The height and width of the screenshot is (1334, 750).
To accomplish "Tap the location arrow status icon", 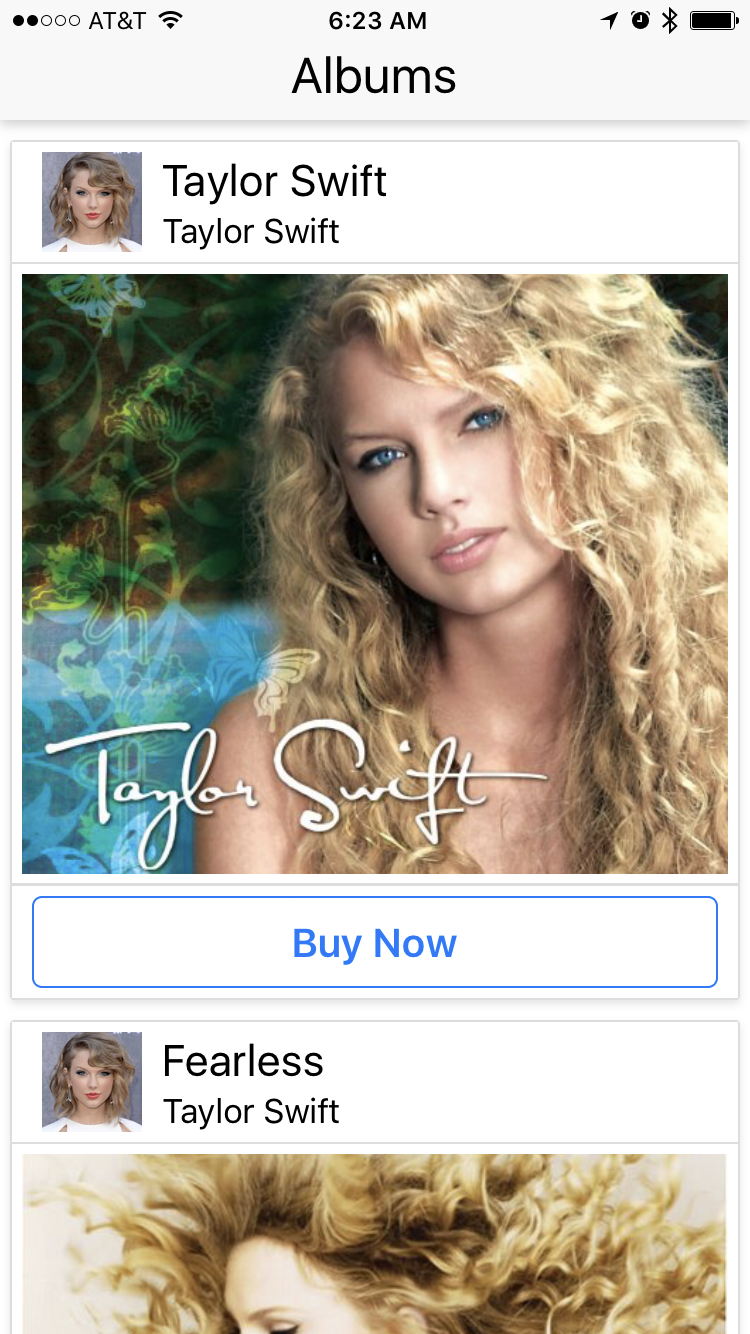I will (609, 20).
